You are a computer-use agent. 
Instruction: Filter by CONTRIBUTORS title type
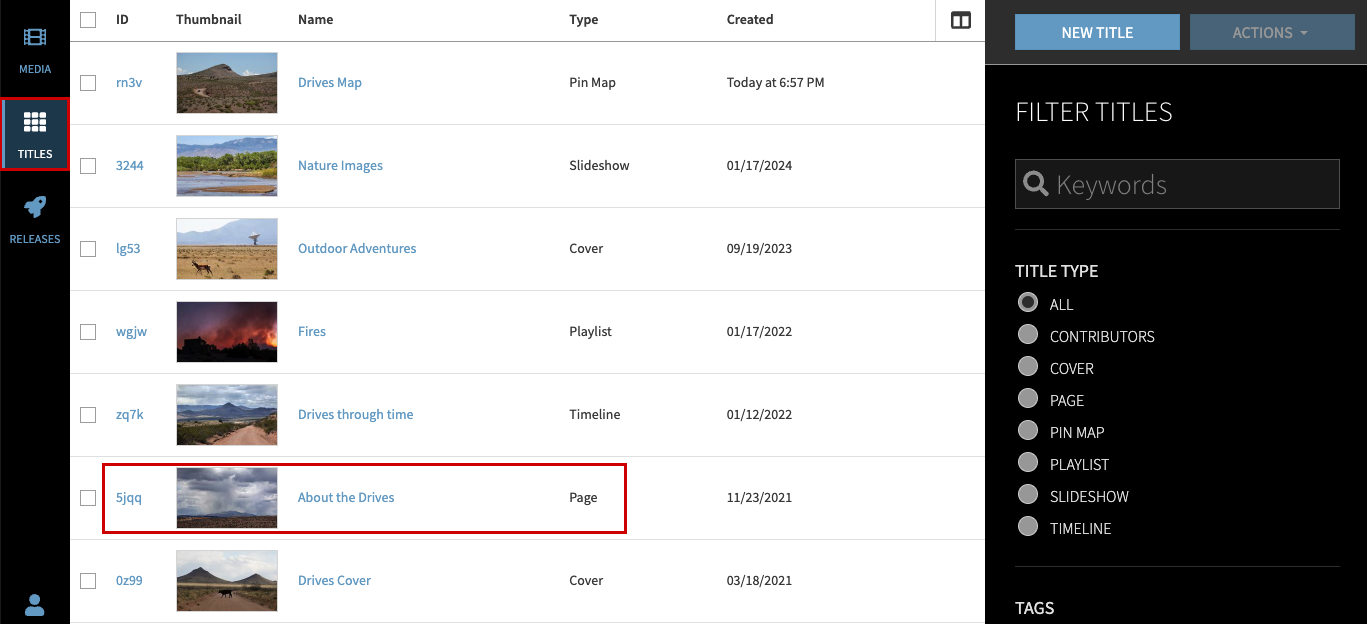click(x=1028, y=335)
